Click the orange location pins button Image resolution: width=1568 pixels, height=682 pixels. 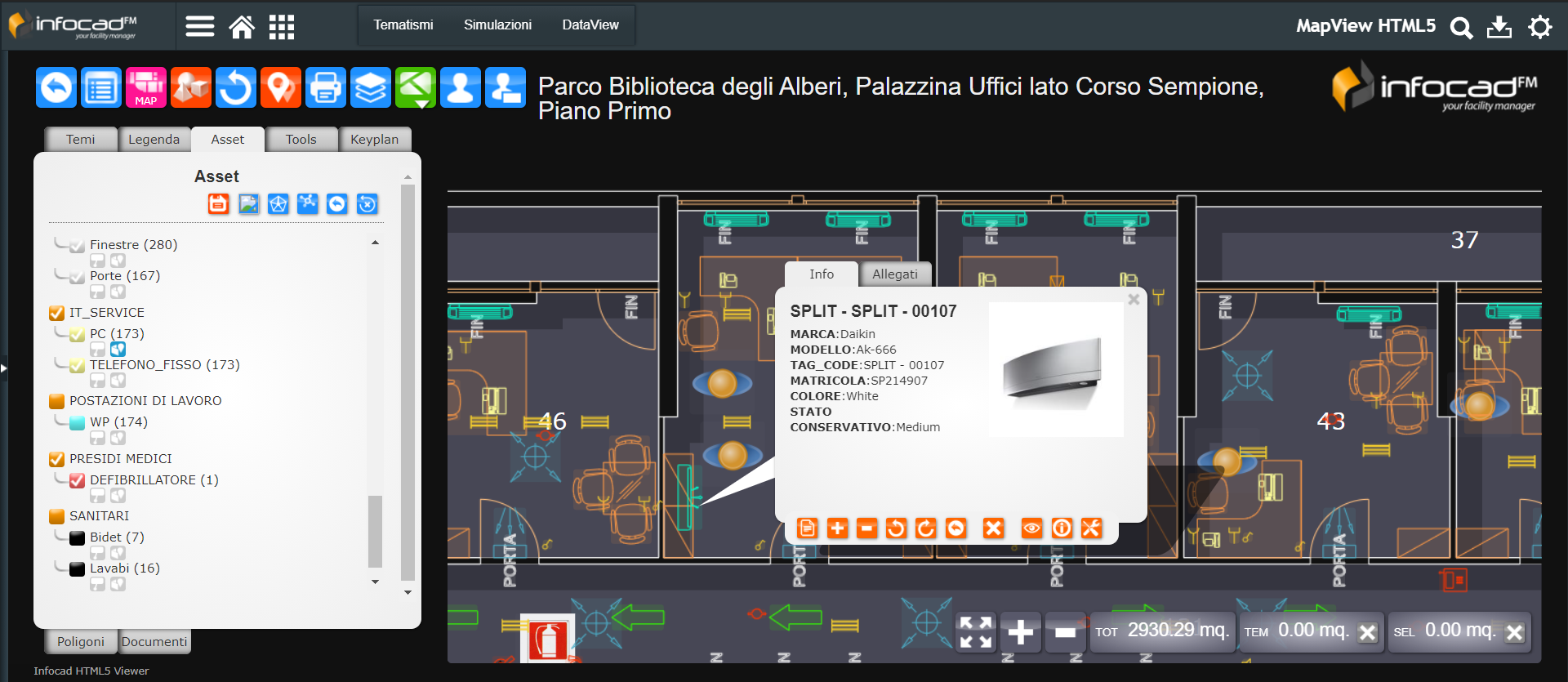[281, 87]
